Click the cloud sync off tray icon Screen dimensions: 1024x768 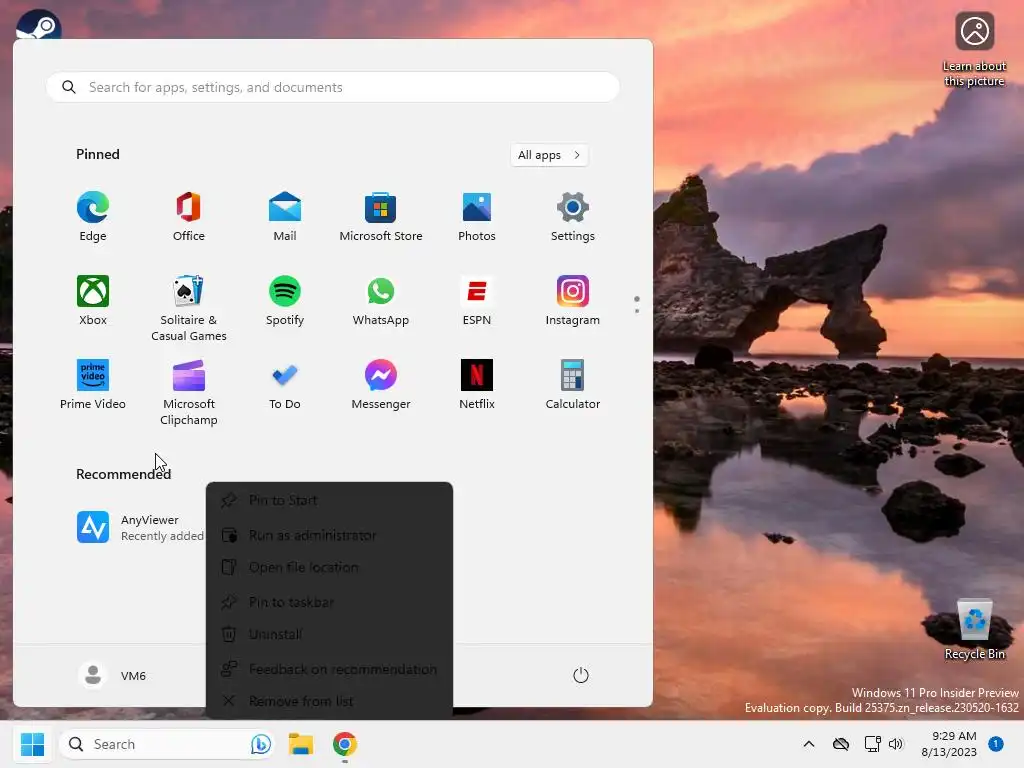coord(841,744)
